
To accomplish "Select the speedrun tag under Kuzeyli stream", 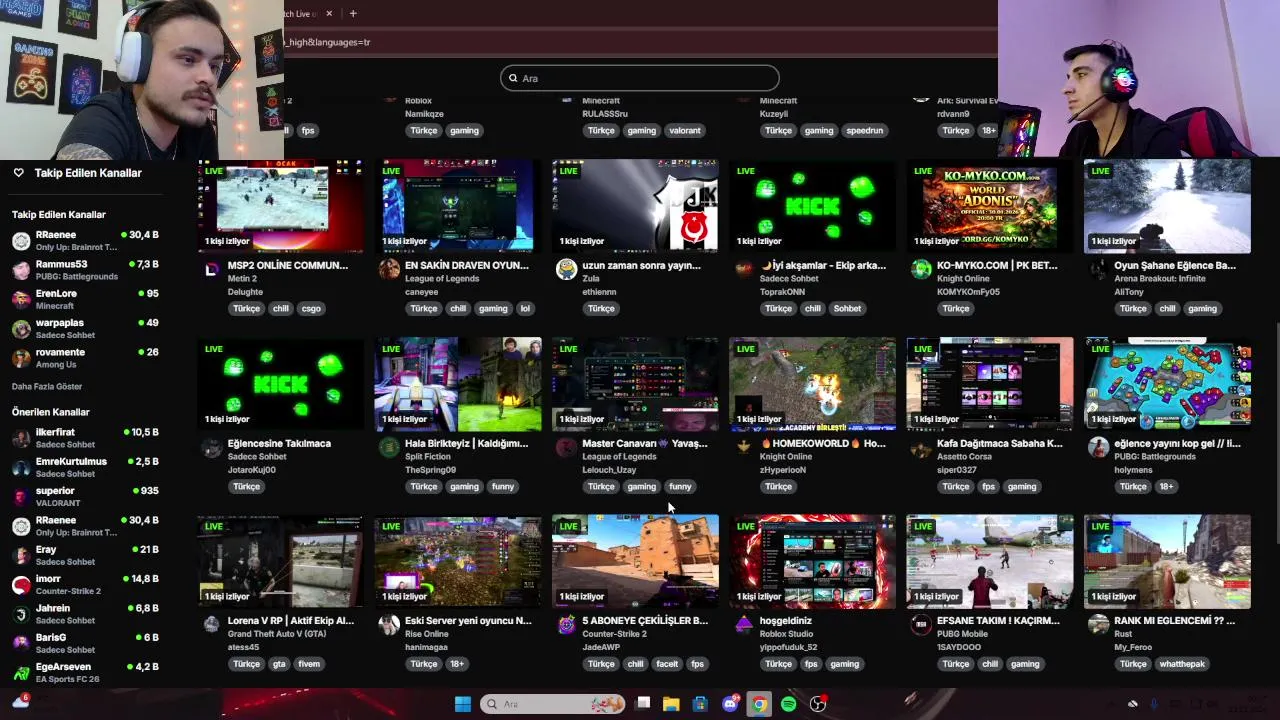I will point(864,130).
